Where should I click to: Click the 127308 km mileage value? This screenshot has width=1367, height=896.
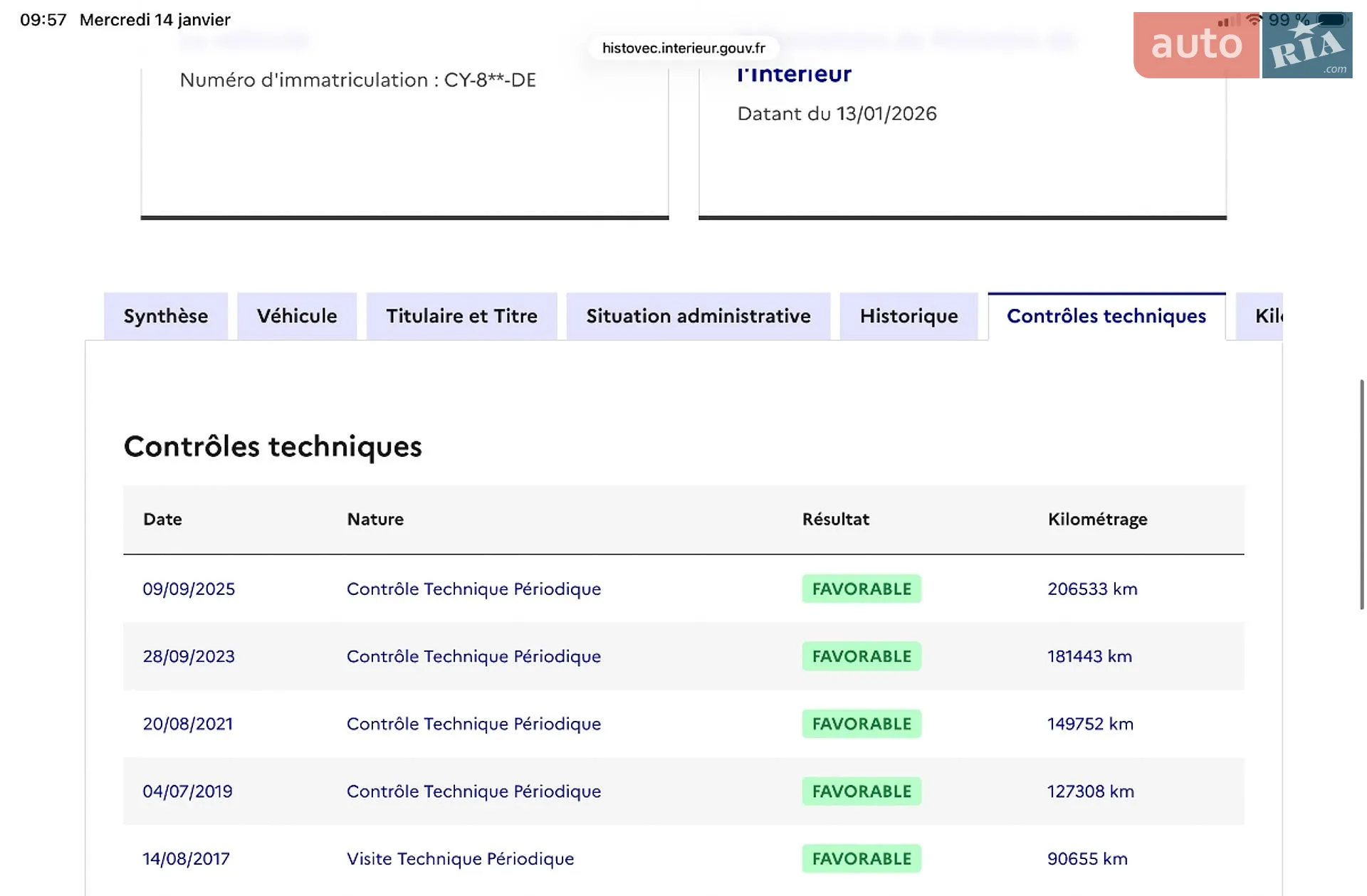point(1091,791)
